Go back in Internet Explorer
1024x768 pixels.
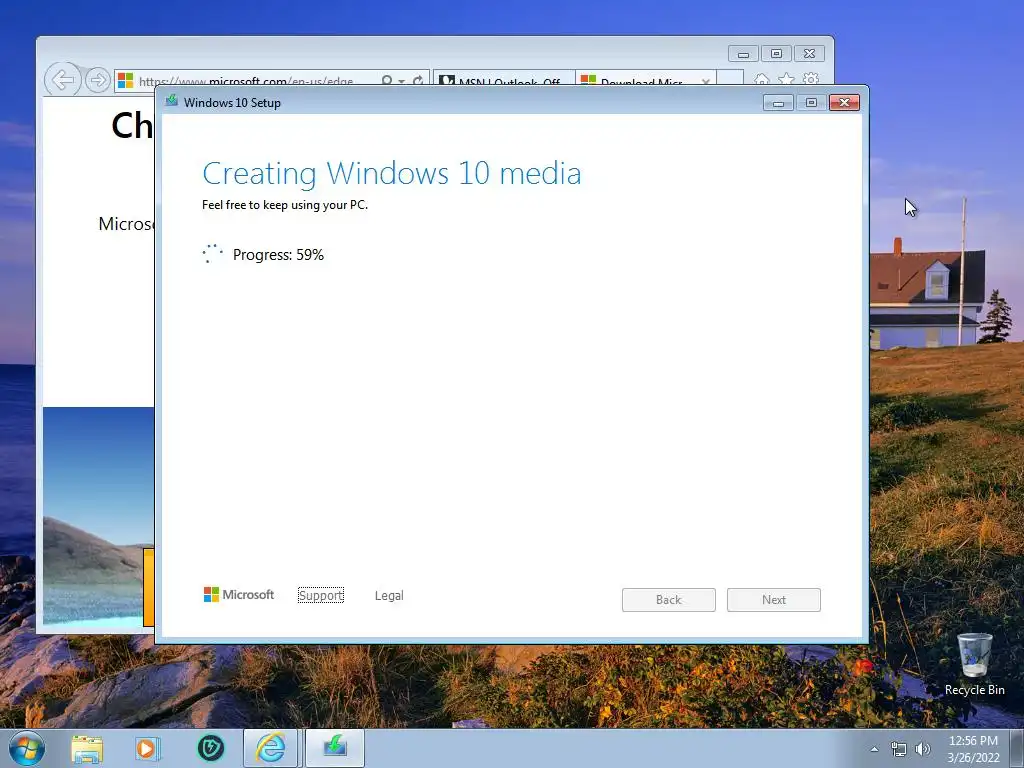63,80
